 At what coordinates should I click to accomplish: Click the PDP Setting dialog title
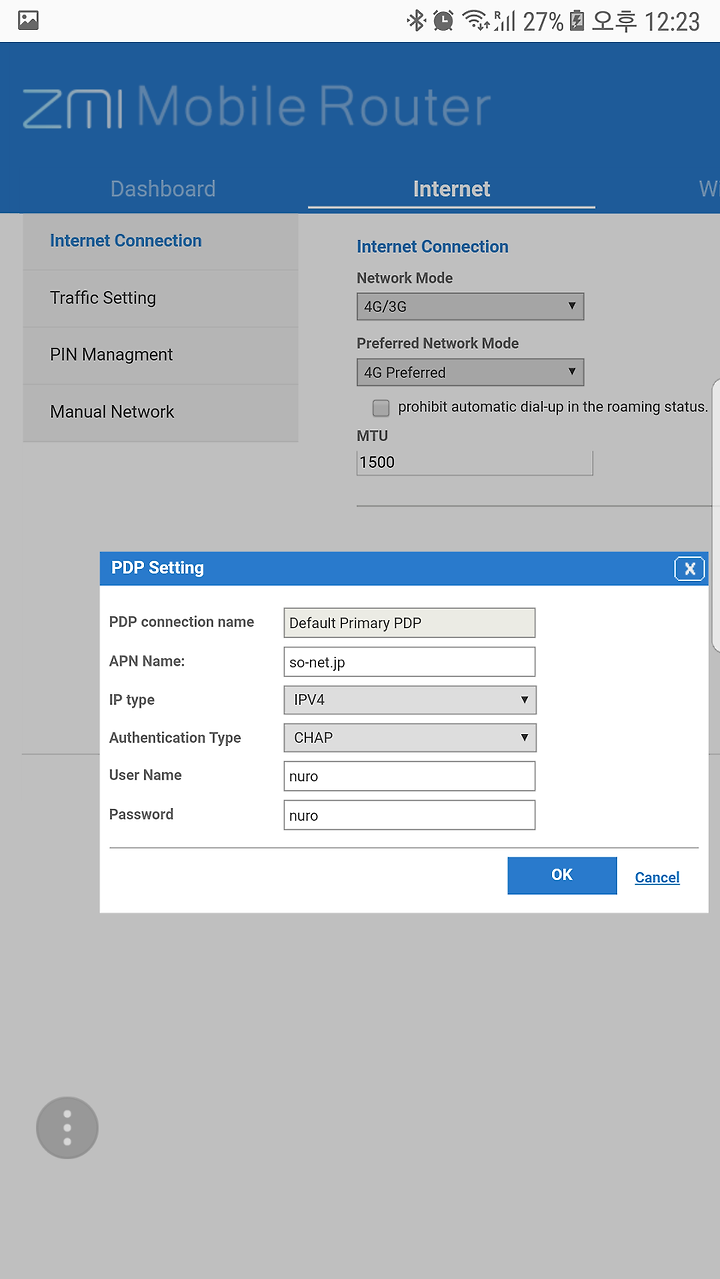[157, 568]
